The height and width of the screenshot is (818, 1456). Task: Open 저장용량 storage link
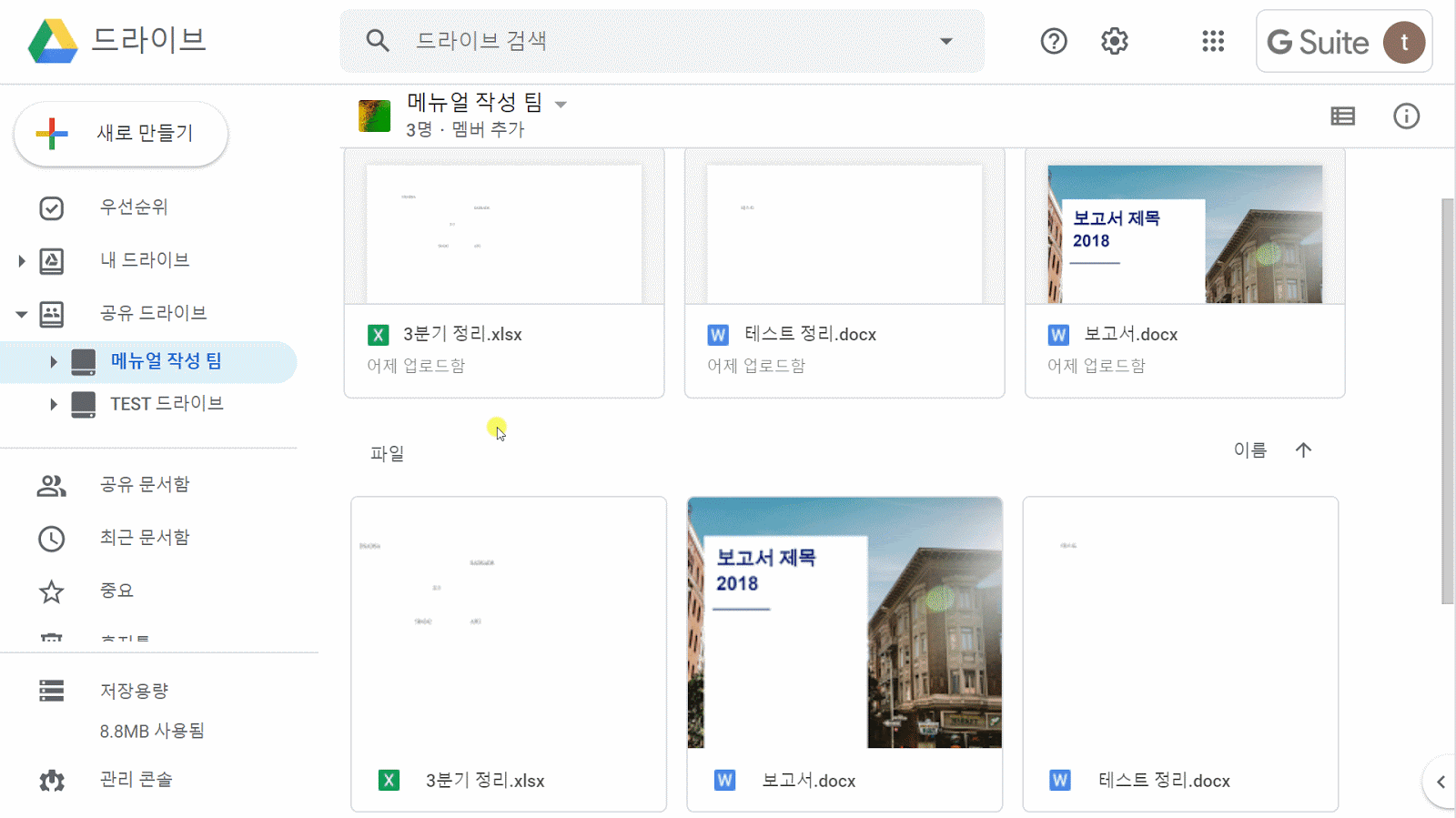click(x=134, y=691)
